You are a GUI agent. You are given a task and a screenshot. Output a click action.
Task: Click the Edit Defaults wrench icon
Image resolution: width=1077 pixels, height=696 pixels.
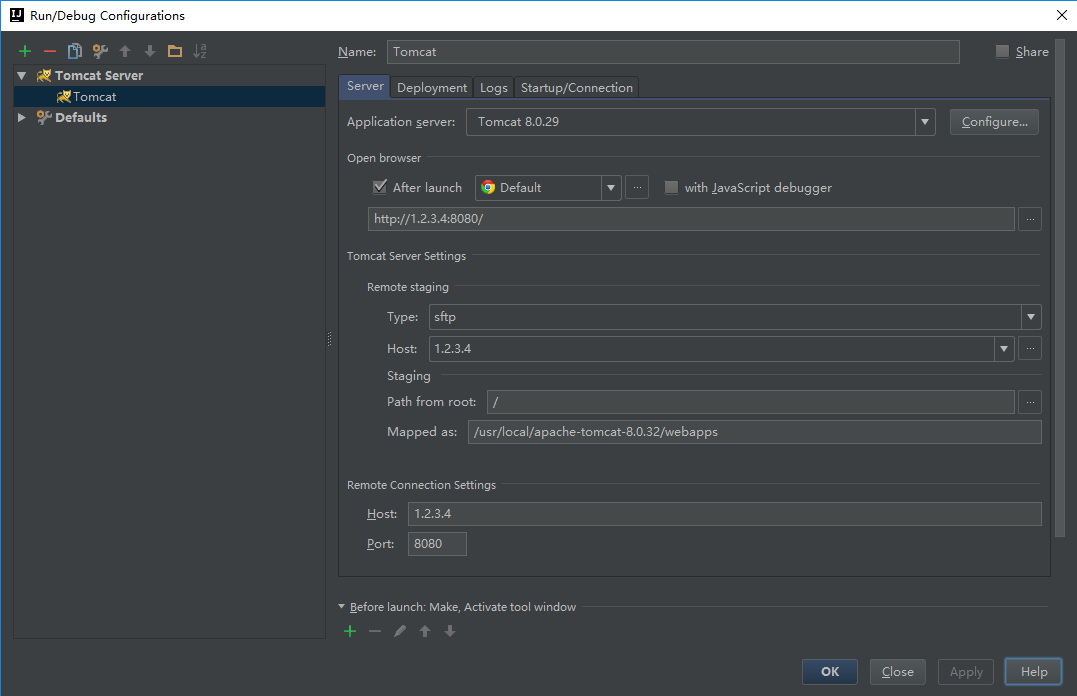point(100,51)
